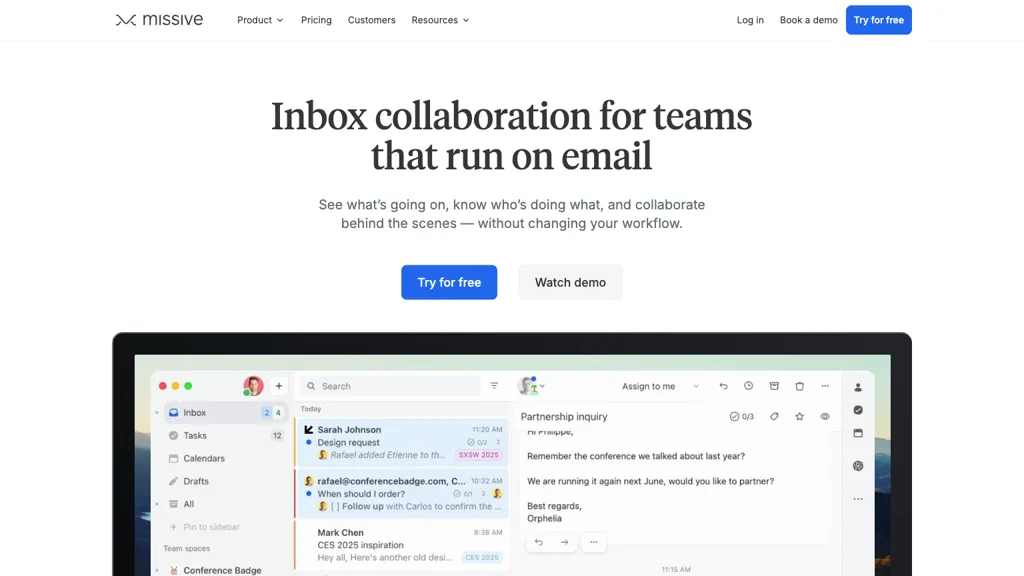Click Pin to sidebar

[204, 527]
